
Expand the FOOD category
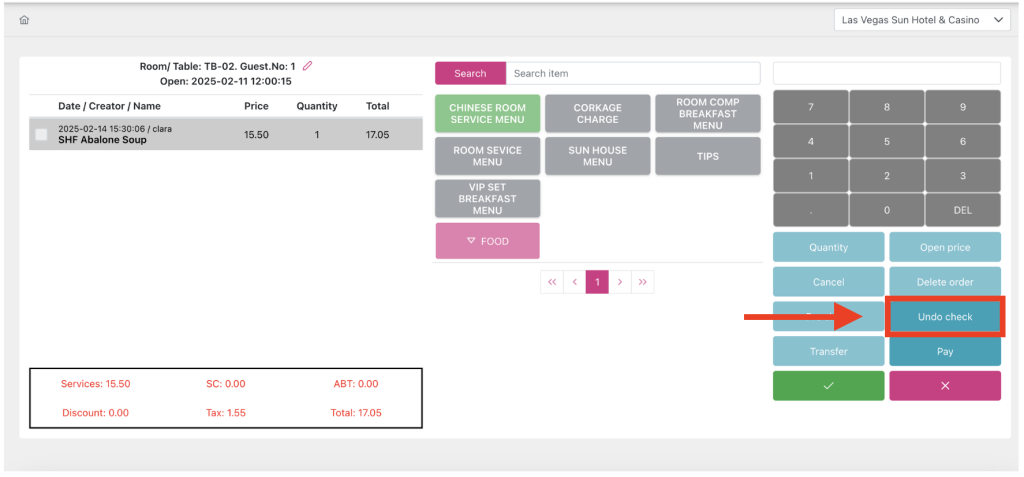pos(487,241)
